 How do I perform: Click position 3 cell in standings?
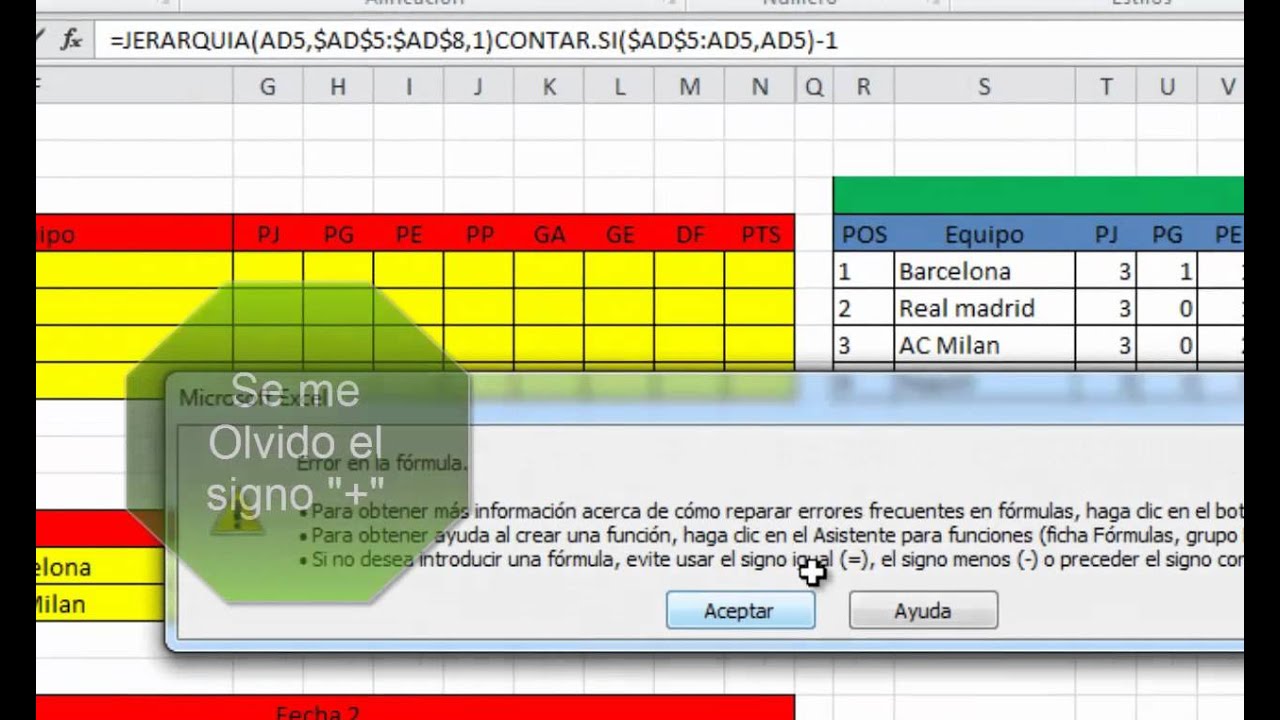coord(863,345)
